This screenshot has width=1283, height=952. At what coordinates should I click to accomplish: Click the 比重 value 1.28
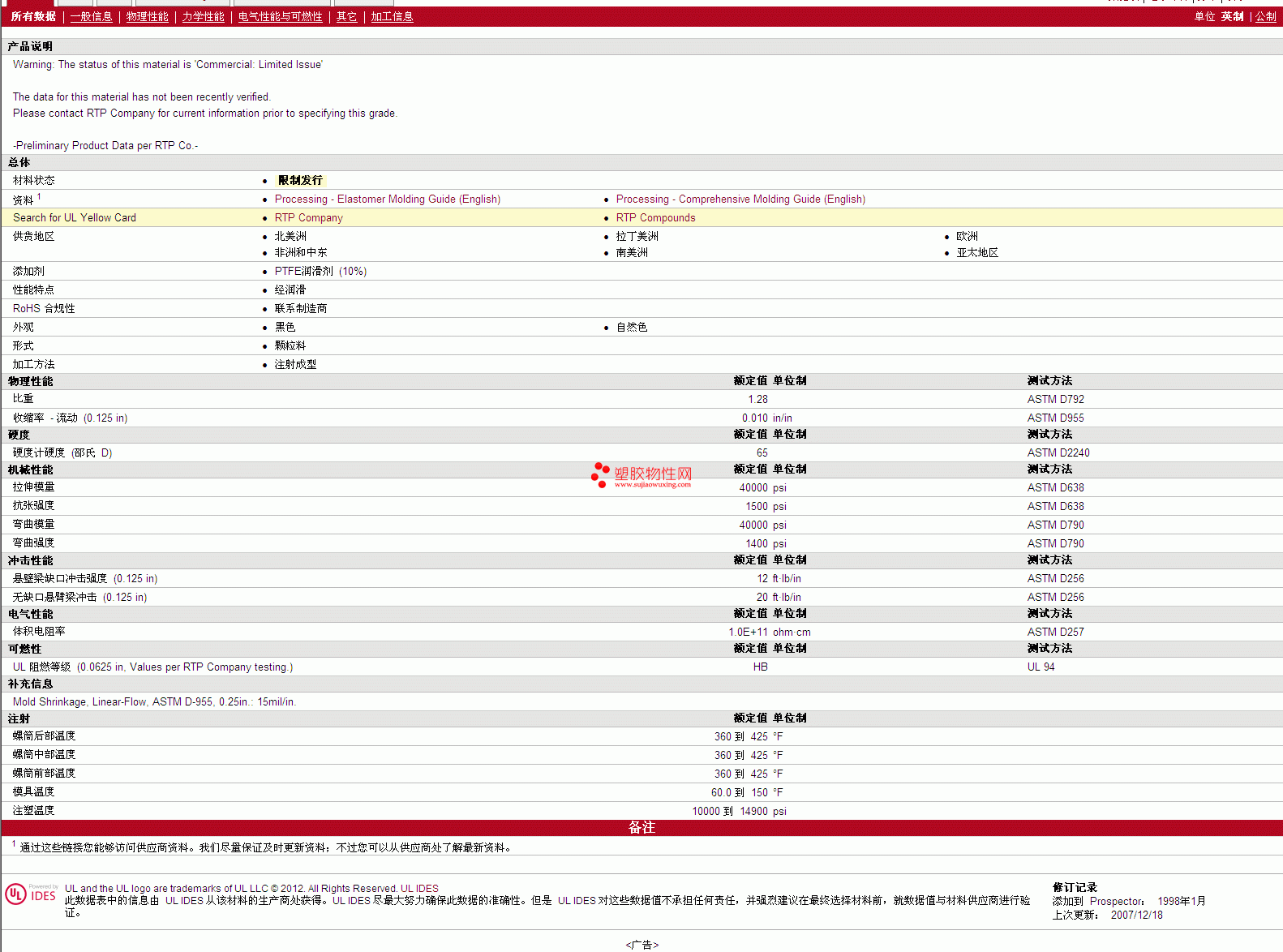click(757, 399)
